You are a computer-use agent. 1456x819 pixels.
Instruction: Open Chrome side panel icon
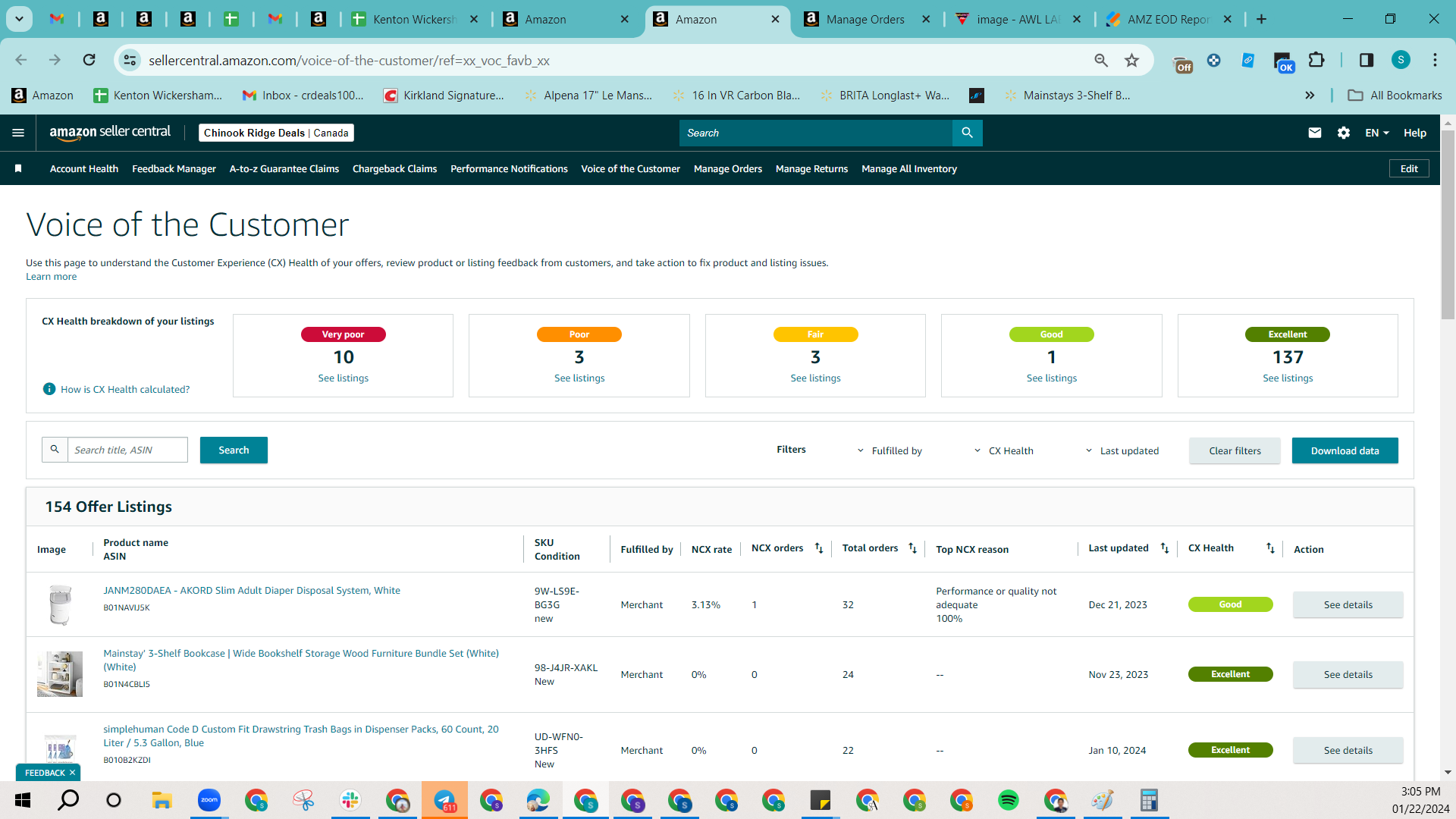tap(1367, 60)
